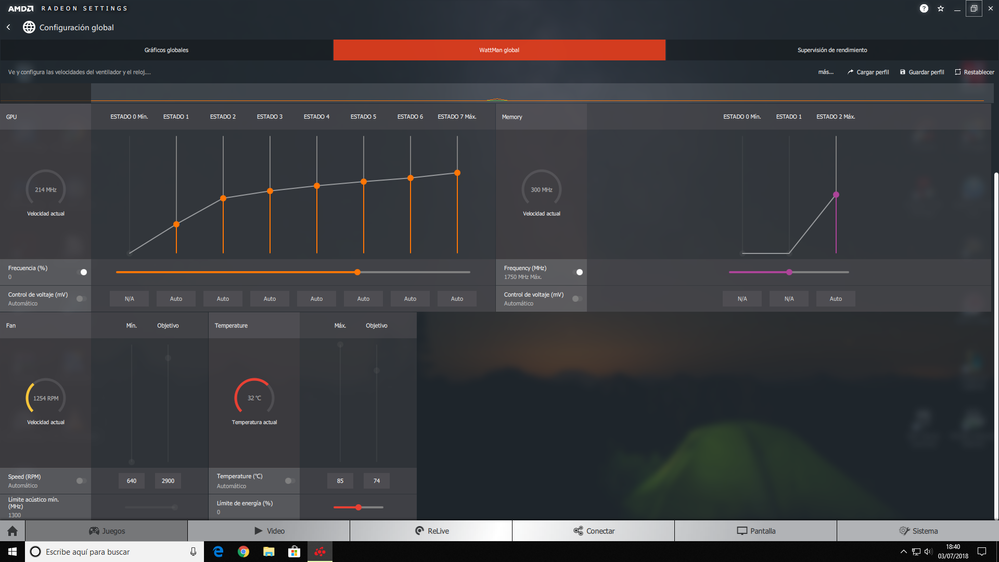Click the fan target speed 2900 field
The width and height of the screenshot is (999, 562).
point(168,480)
